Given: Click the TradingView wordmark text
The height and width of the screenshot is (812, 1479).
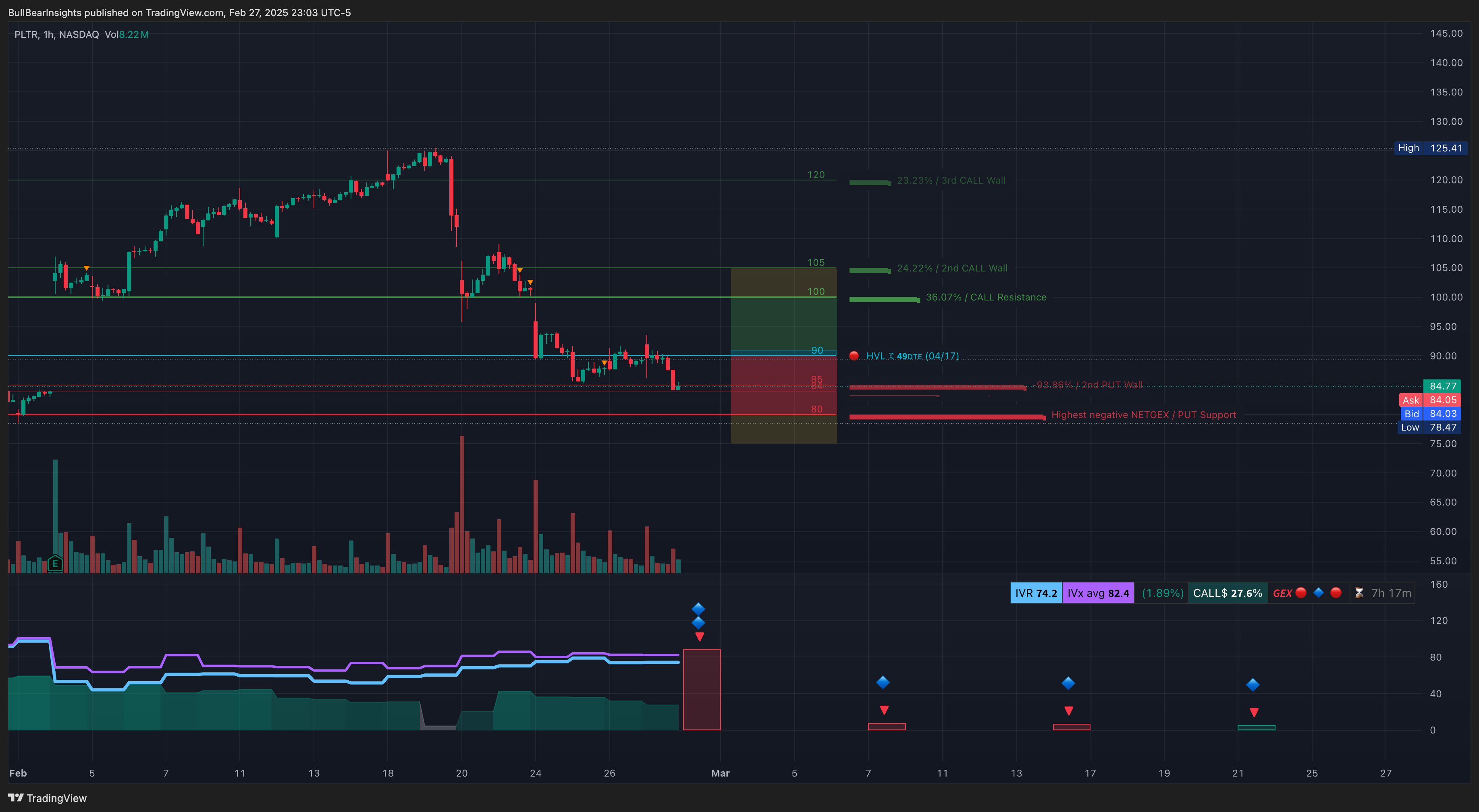Looking at the screenshot, I should click(x=57, y=798).
